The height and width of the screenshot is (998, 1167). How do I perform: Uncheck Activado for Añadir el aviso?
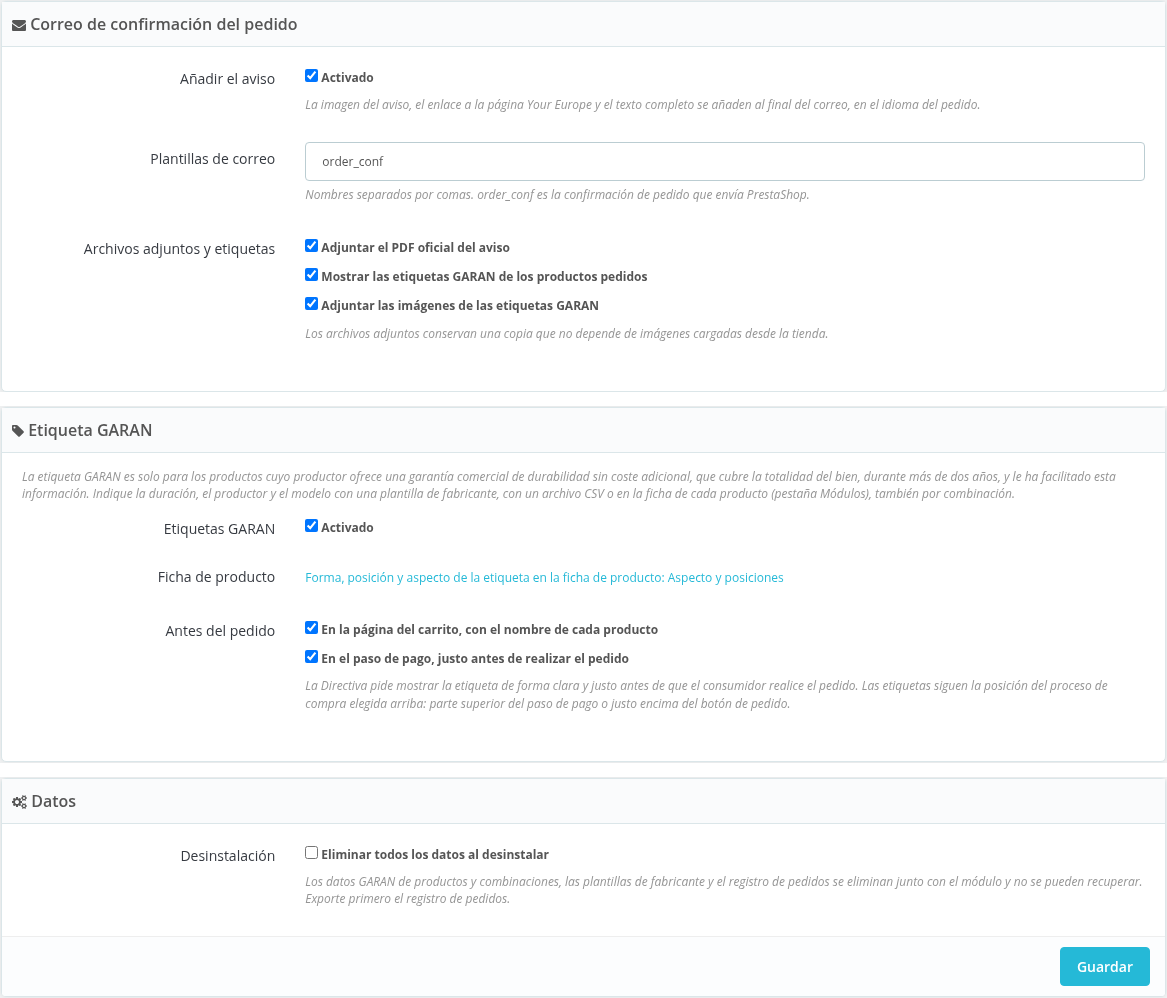tap(312, 76)
